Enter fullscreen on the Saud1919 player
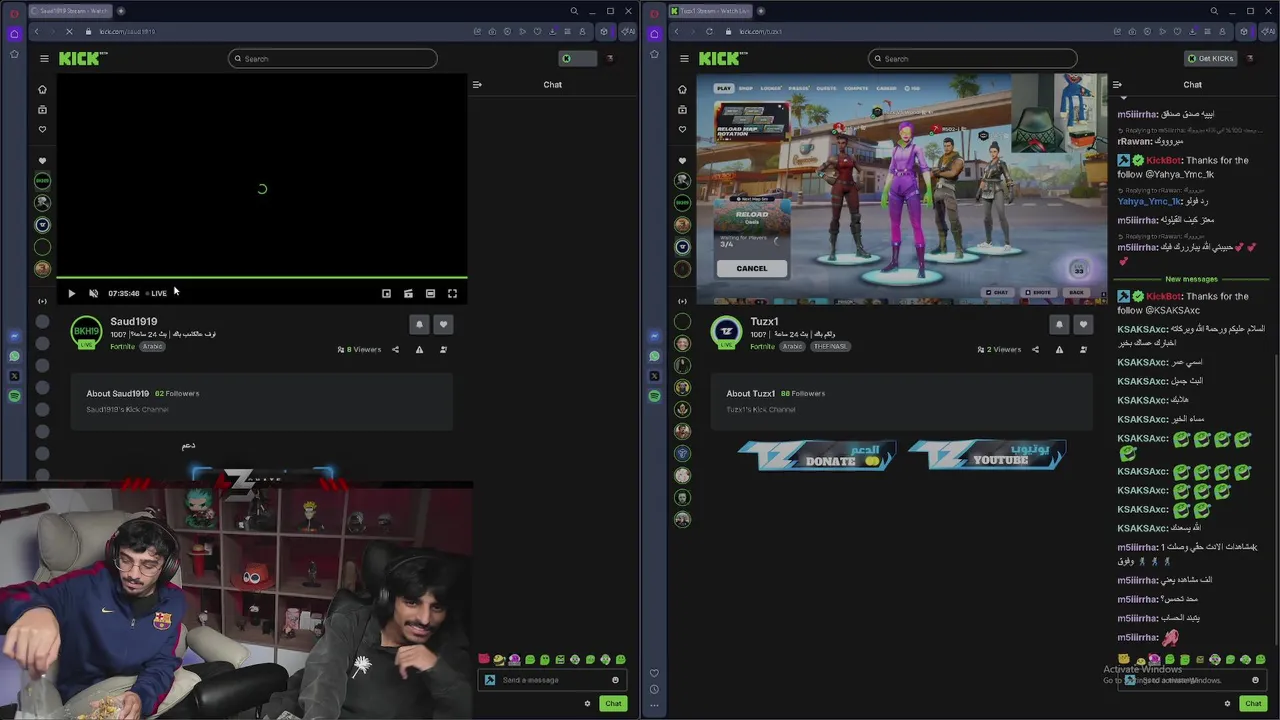Image resolution: width=1280 pixels, height=720 pixels. [452, 293]
